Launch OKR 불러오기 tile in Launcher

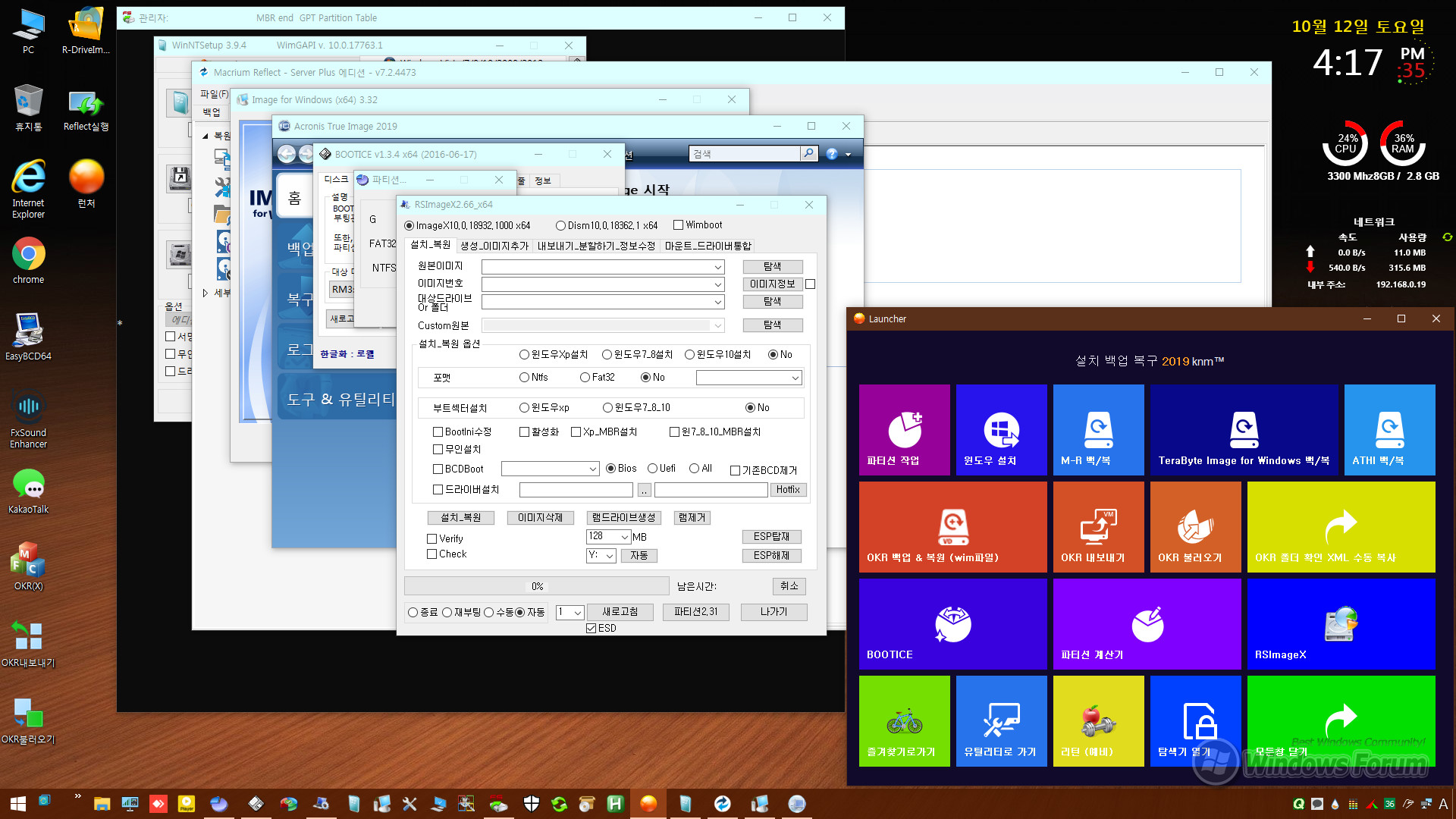coord(1195,526)
